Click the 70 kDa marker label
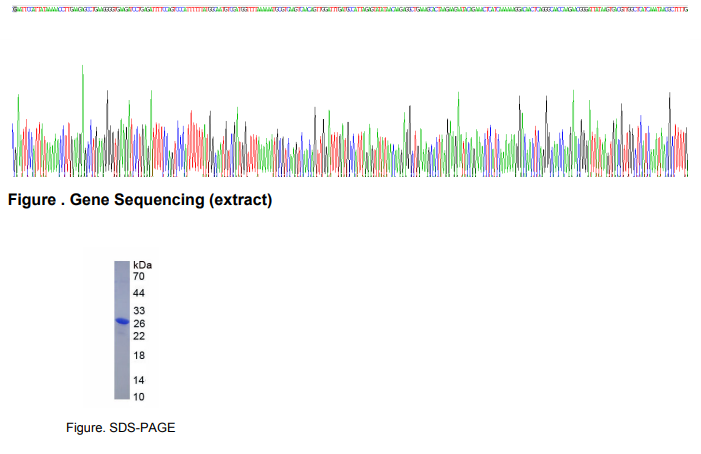This screenshot has height=454, width=701. coord(139,277)
